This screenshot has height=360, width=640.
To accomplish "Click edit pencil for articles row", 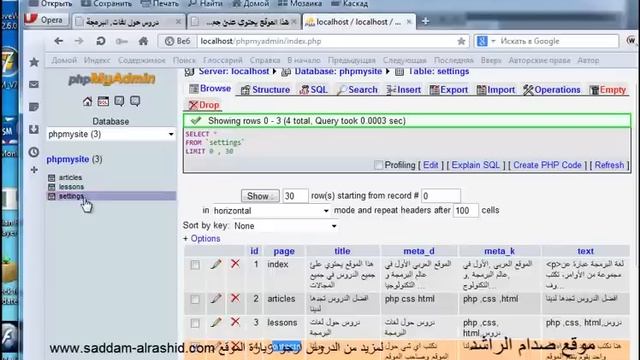I will (216, 298).
